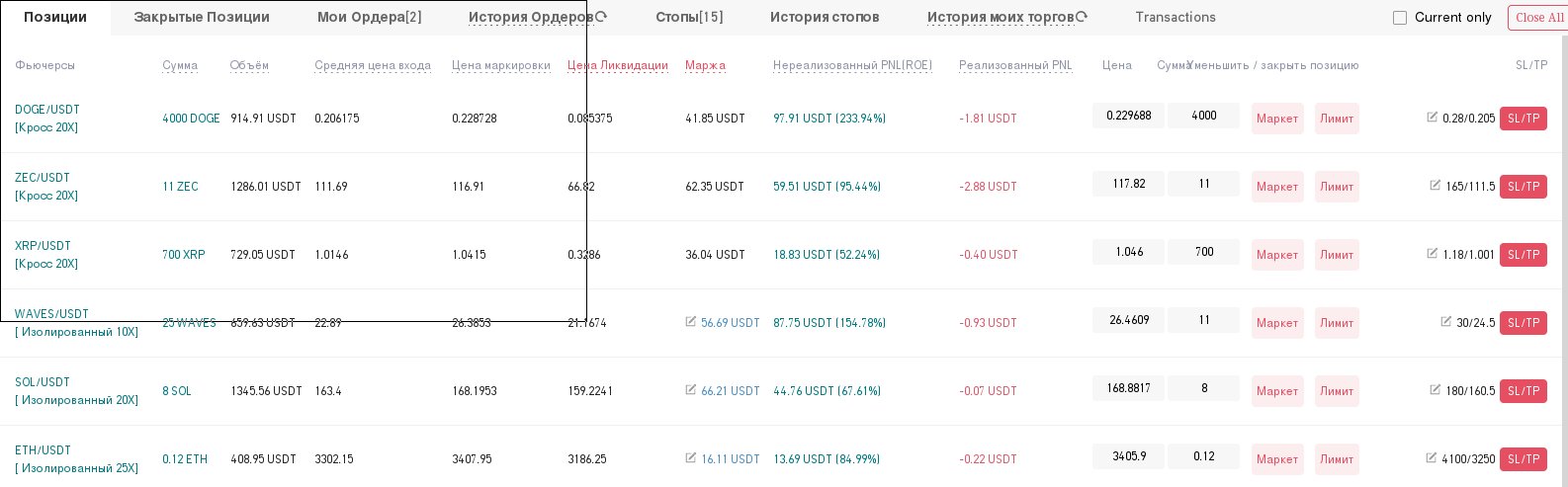Click margin edit icon for WAVES/USDT position

(x=691, y=321)
